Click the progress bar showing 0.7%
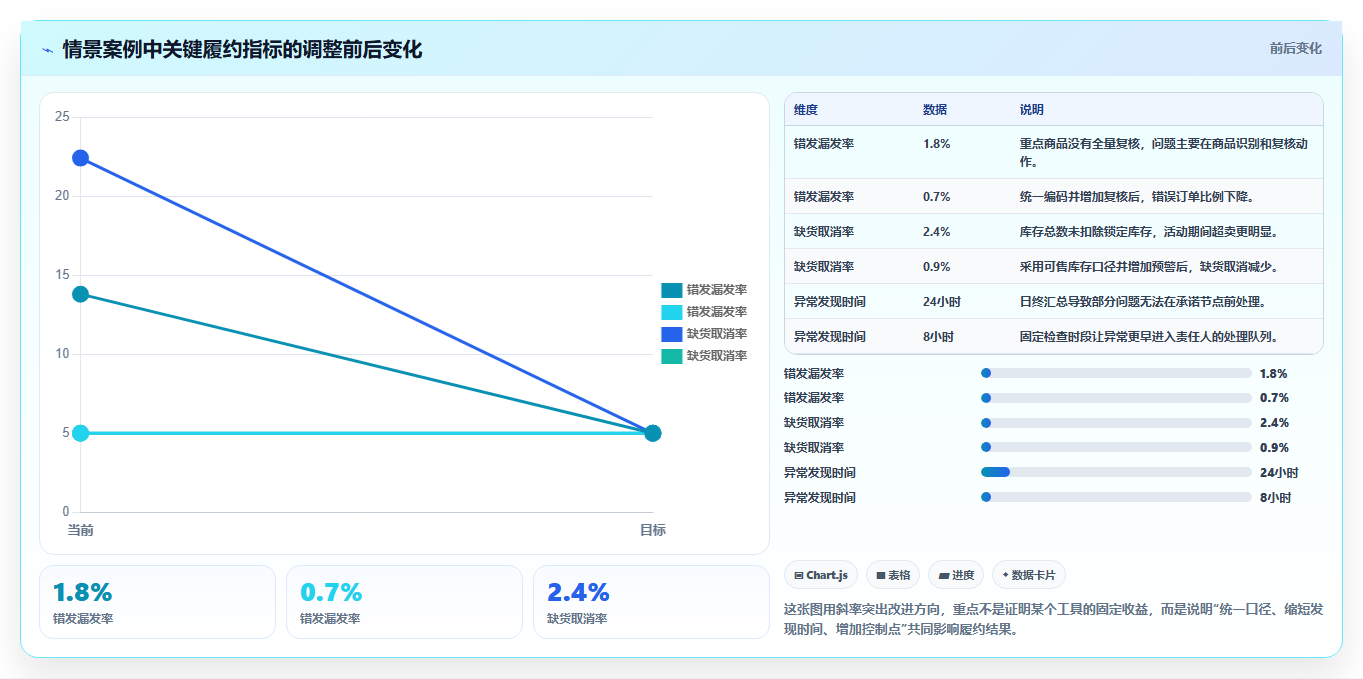The width and height of the screenshot is (1363, 679). [x=1116, y=398]
